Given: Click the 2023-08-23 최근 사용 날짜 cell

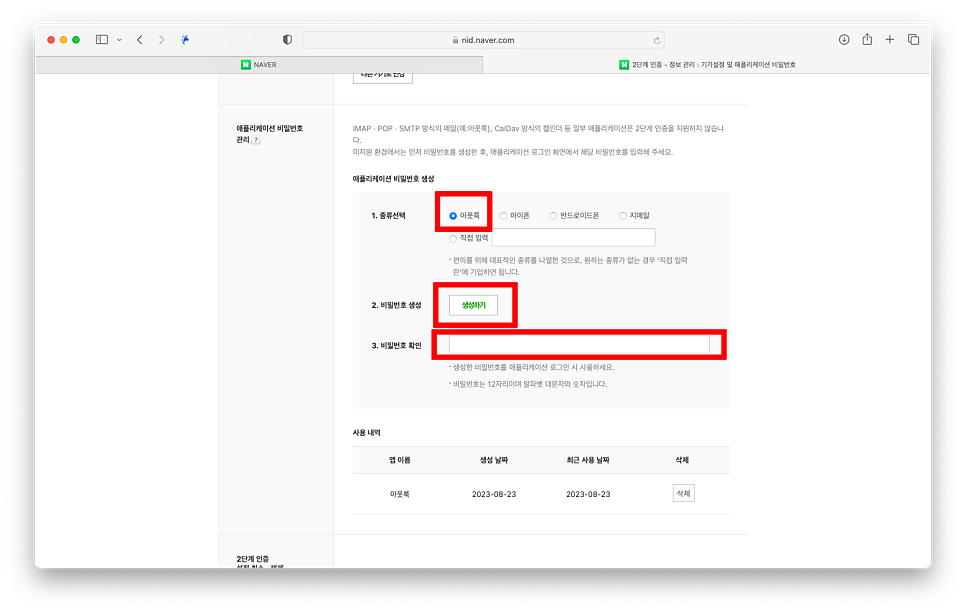Looking at the screenshot, I should (588, 494).
